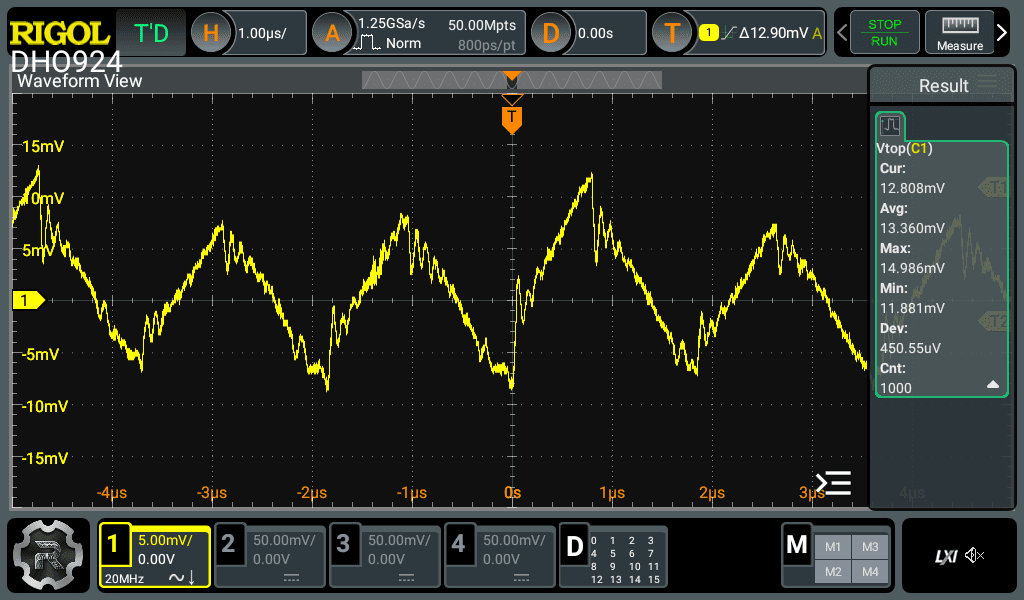
Task: Click the Avg value 13.360mV
Action: 912,228
